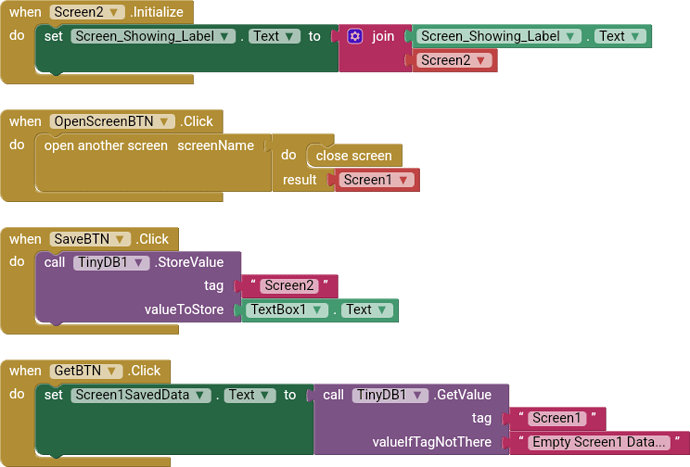This screenshot has width=690, height=467.
Task: Expand Screen_Showing_Label dropdown in set block
Action: click(x=153, y=36)
